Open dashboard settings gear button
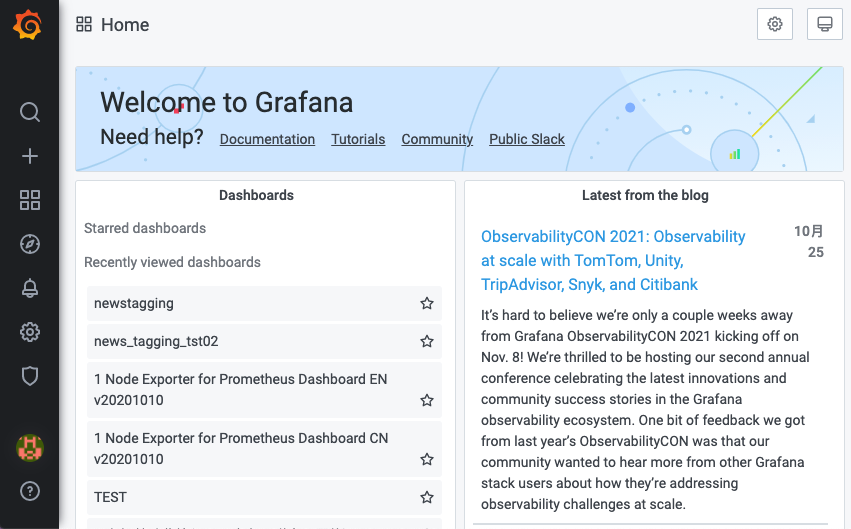This screenshot has height=529, width=851. pyautogui.click(x=774, y=24)
